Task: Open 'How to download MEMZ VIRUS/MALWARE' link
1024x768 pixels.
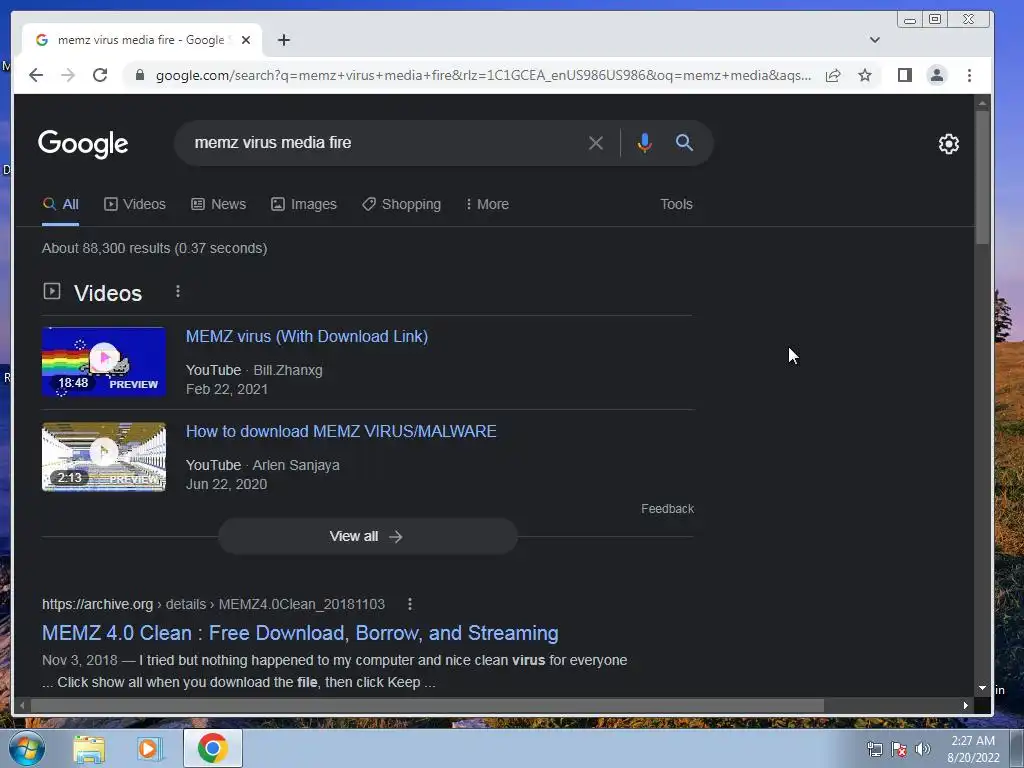Action: tap(341, 432)
